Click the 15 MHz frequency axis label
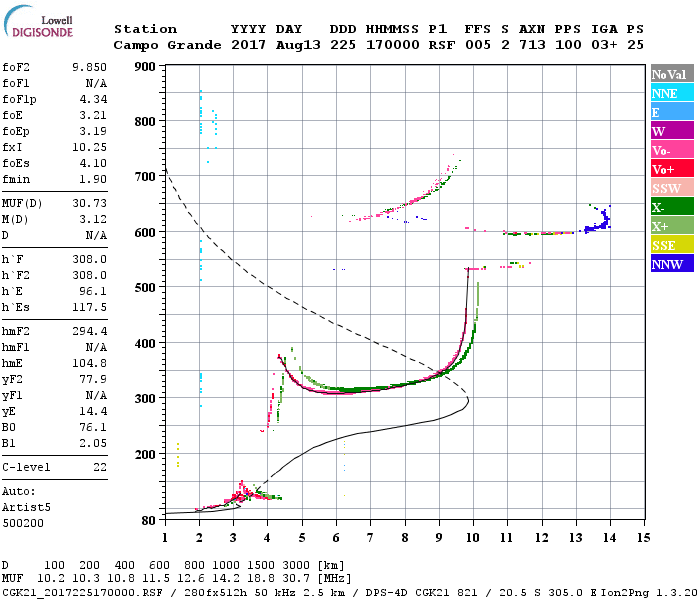The height and width of the screenshot is (600, 700). [644, 538]
